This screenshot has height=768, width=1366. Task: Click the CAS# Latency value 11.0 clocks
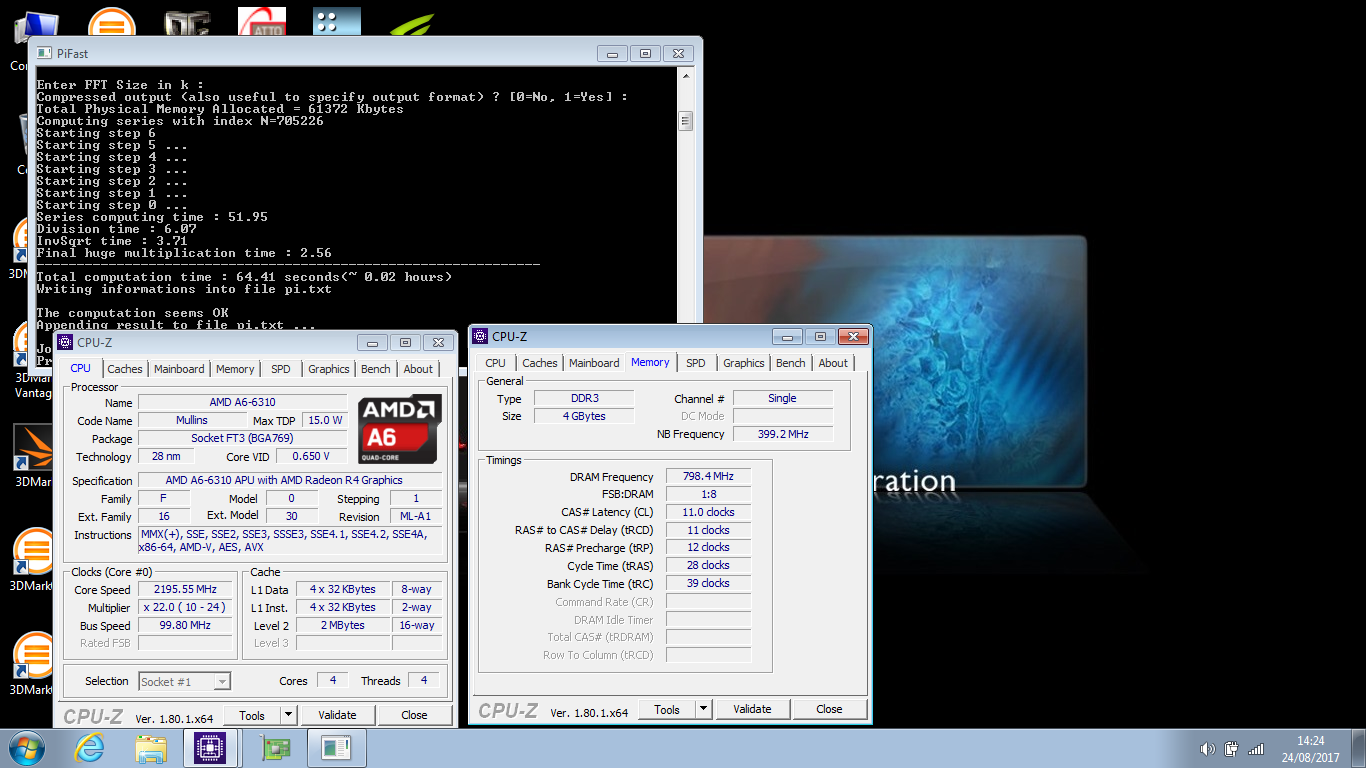pyautogui.click(x=708, y=512)
